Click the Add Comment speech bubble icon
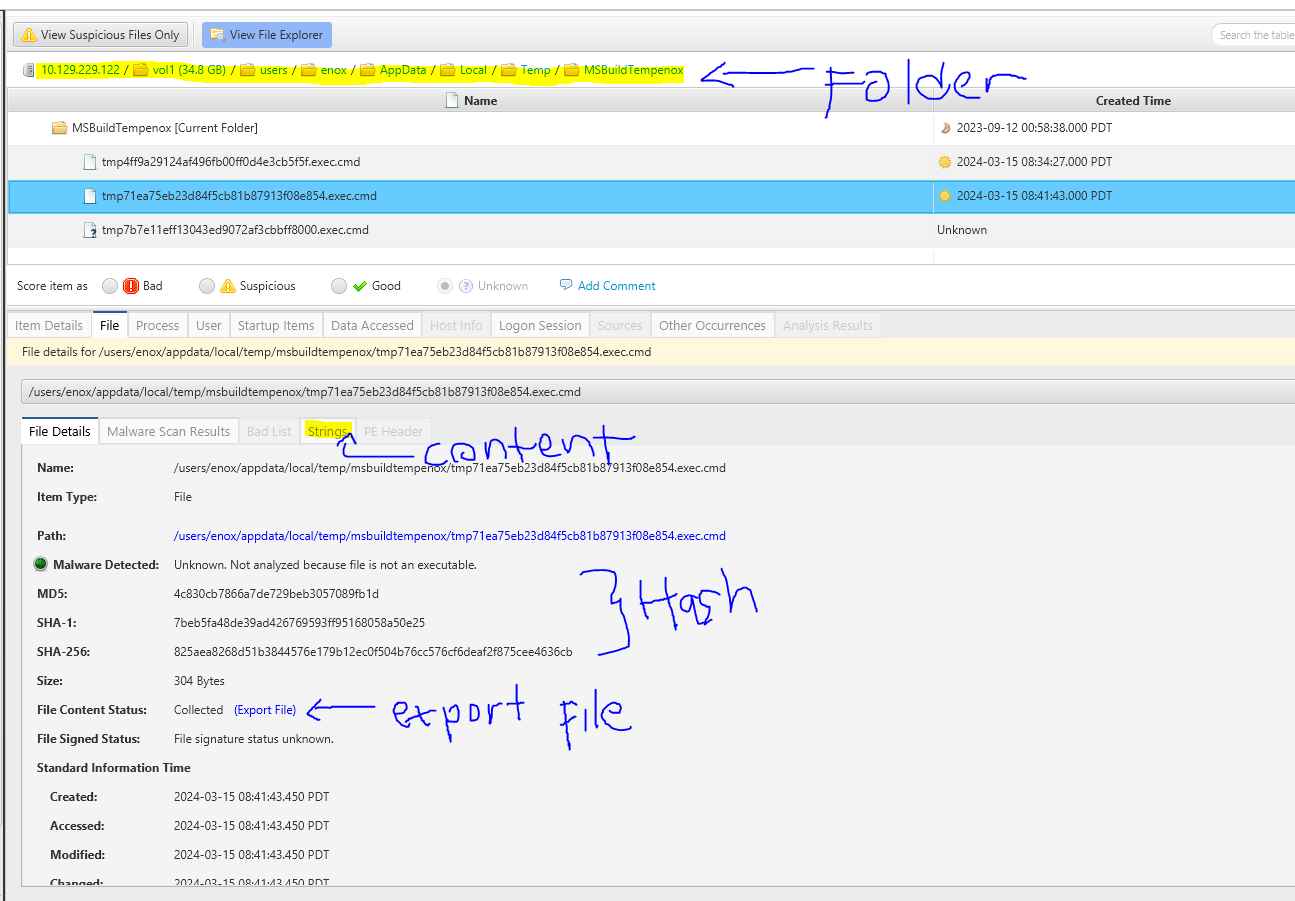 point(566,285)
